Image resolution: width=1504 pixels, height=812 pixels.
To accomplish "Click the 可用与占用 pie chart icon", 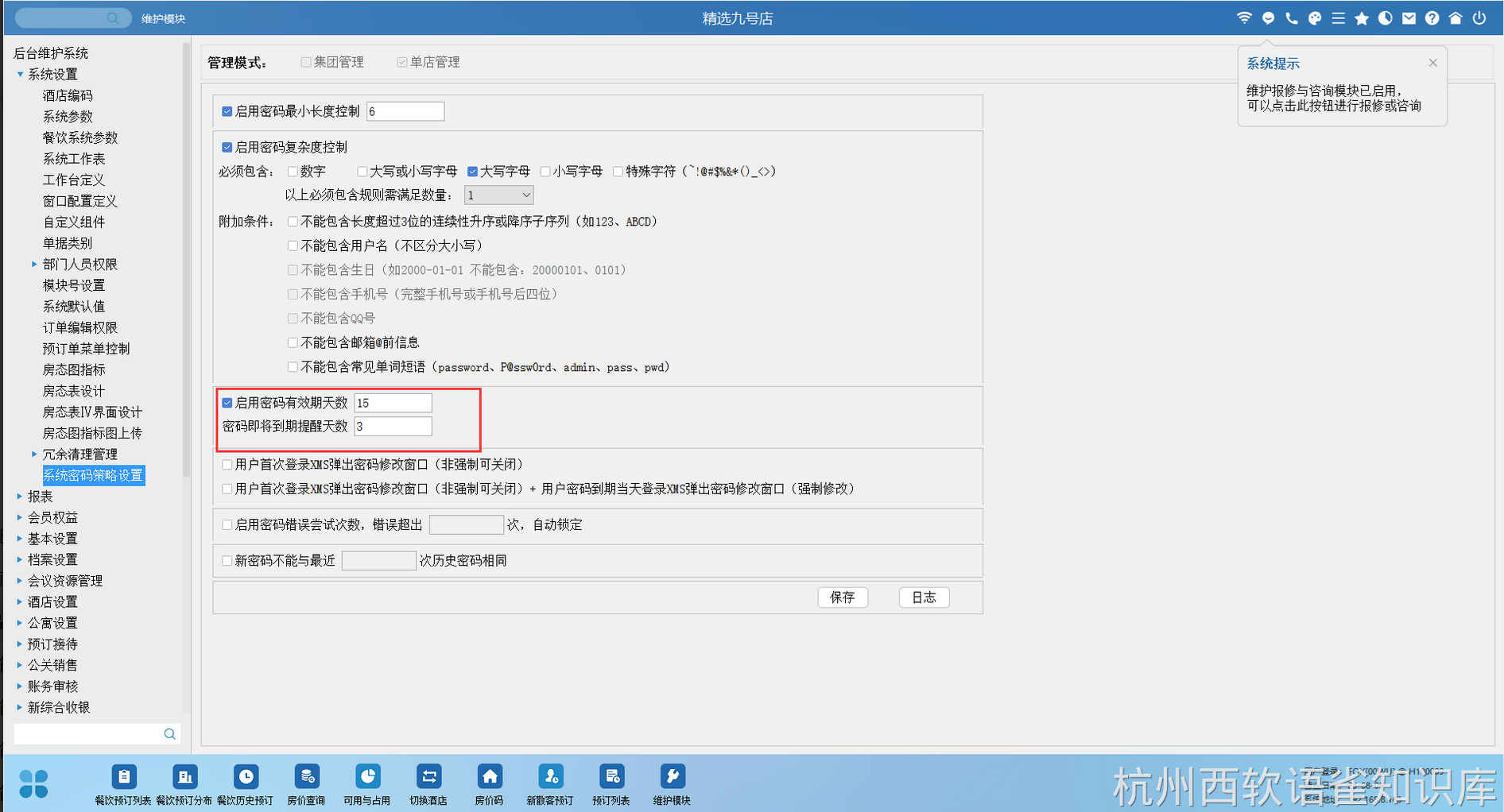I will pos(367,777).
